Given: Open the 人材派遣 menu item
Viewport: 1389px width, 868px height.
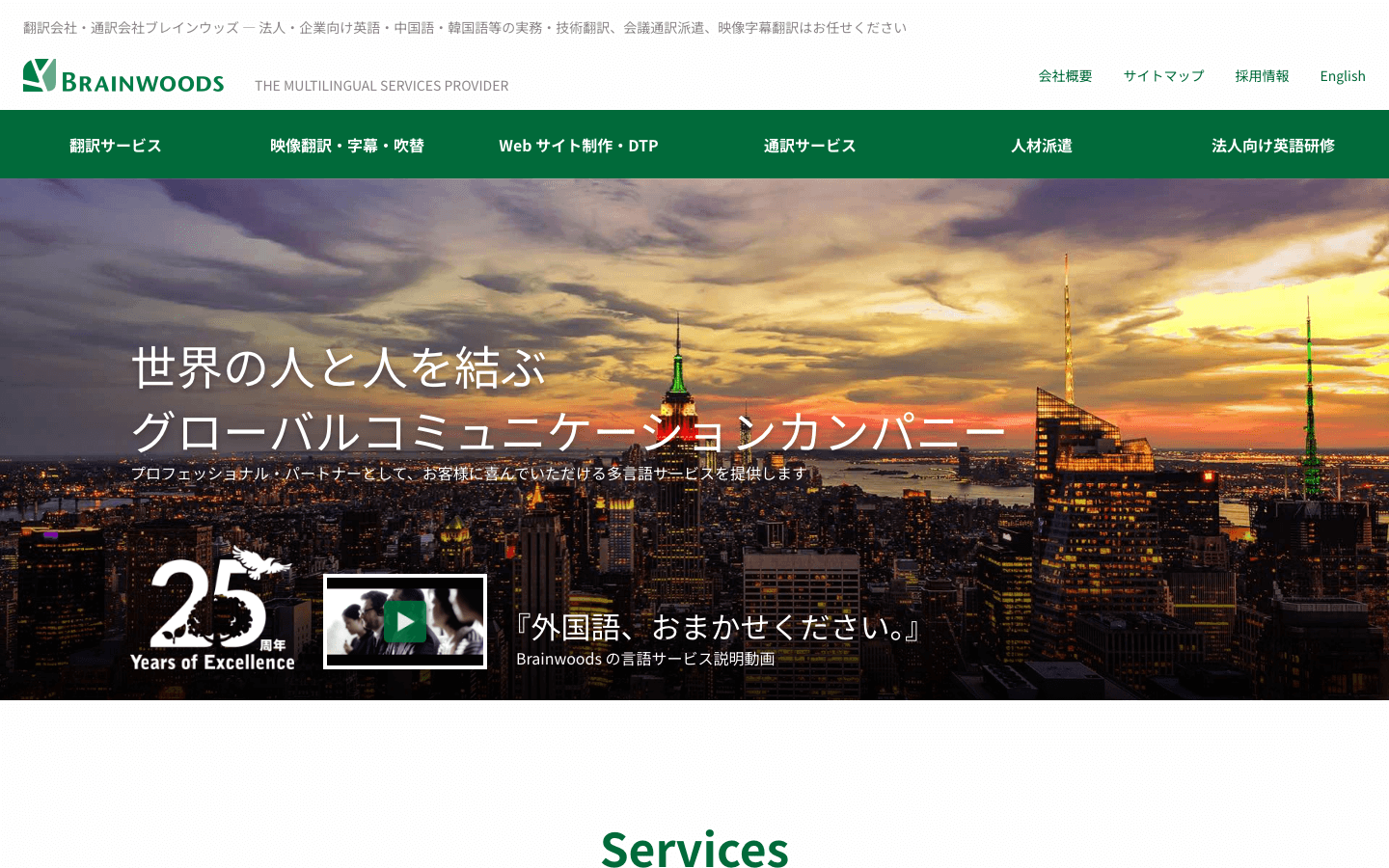Looking at the screenshot, I should [1042, 146].
